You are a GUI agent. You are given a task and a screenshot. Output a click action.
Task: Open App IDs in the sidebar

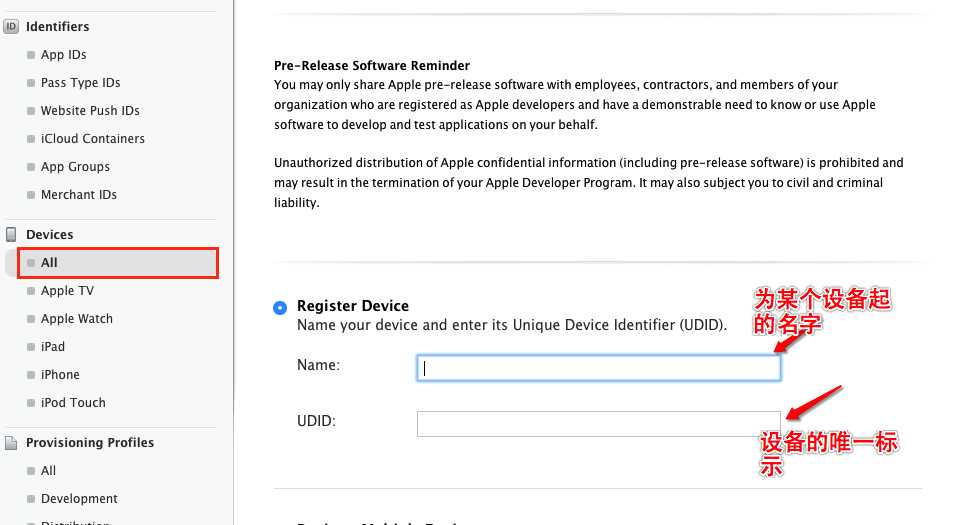63,55
